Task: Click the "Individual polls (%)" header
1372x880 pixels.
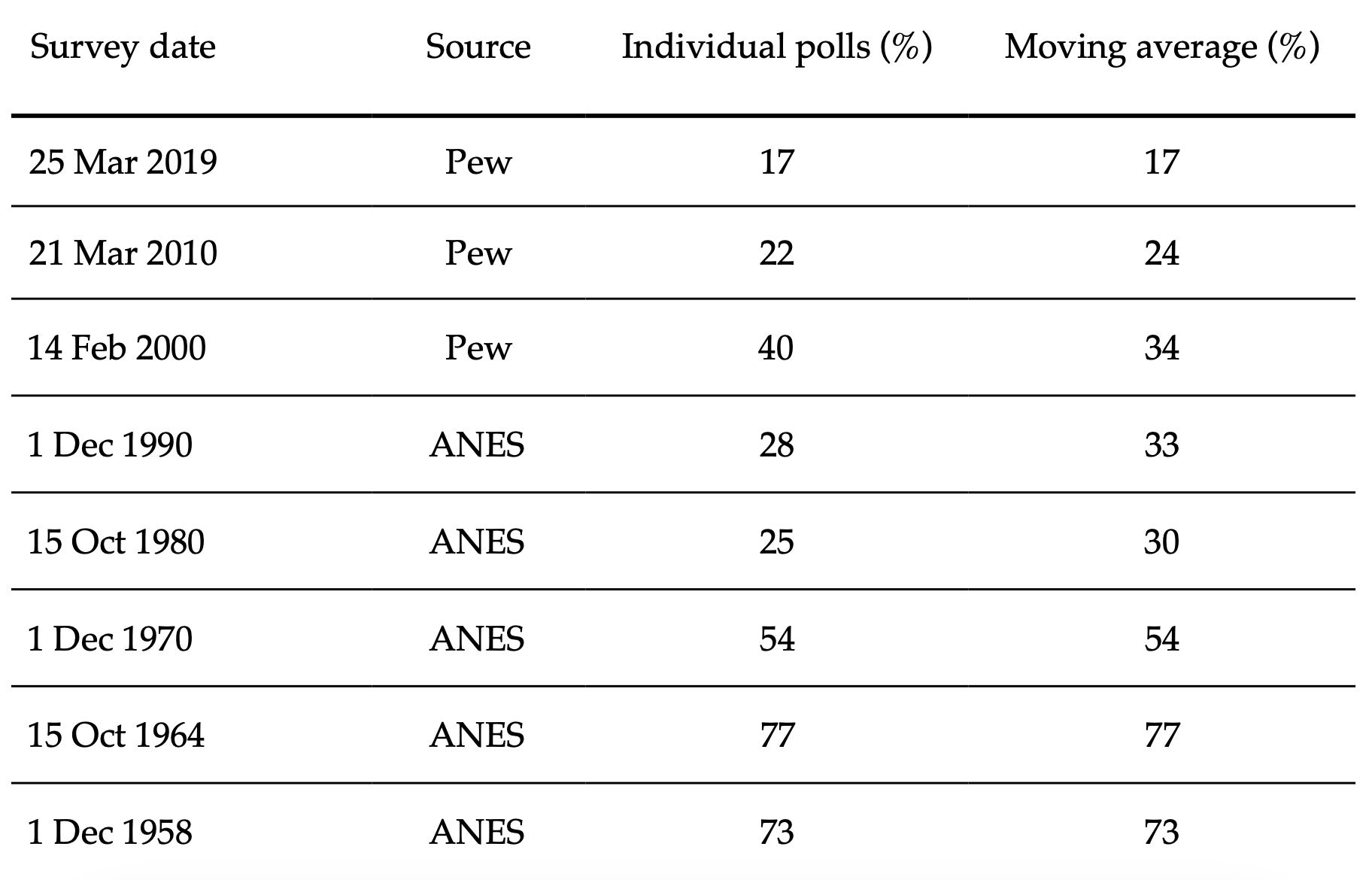Action: coord(776,47)
